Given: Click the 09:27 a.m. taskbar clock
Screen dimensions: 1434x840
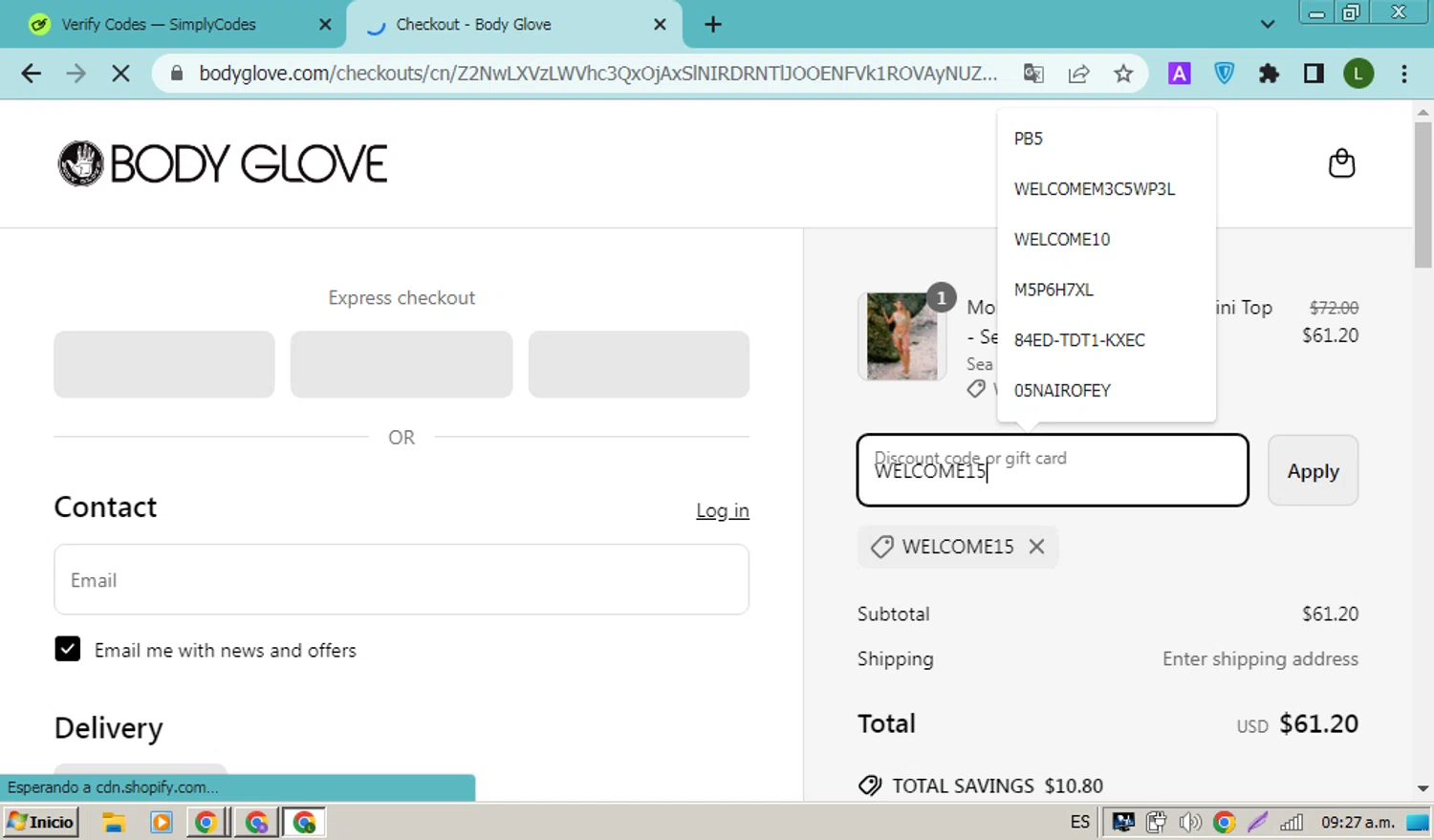Looking at the screenshot, I should pyautogui.click(x=1358, y=822).
